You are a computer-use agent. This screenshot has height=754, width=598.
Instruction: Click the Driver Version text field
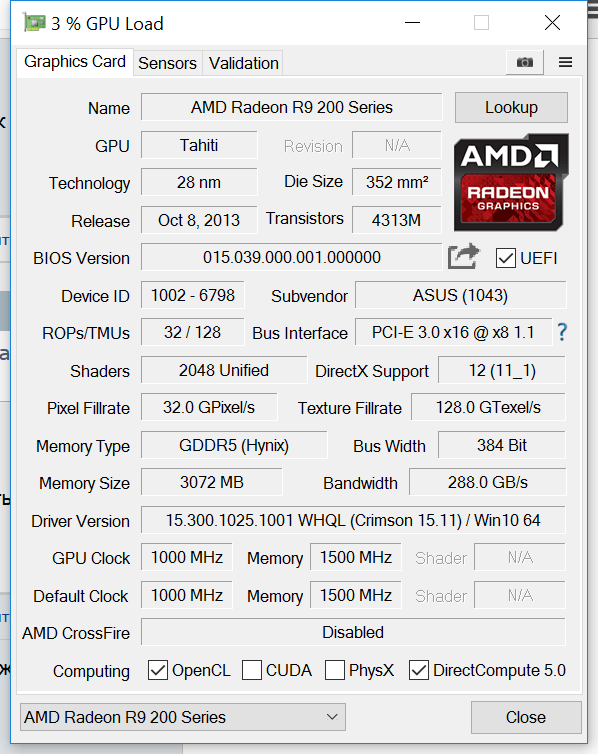pyautogui.click(x=353, y=520)
